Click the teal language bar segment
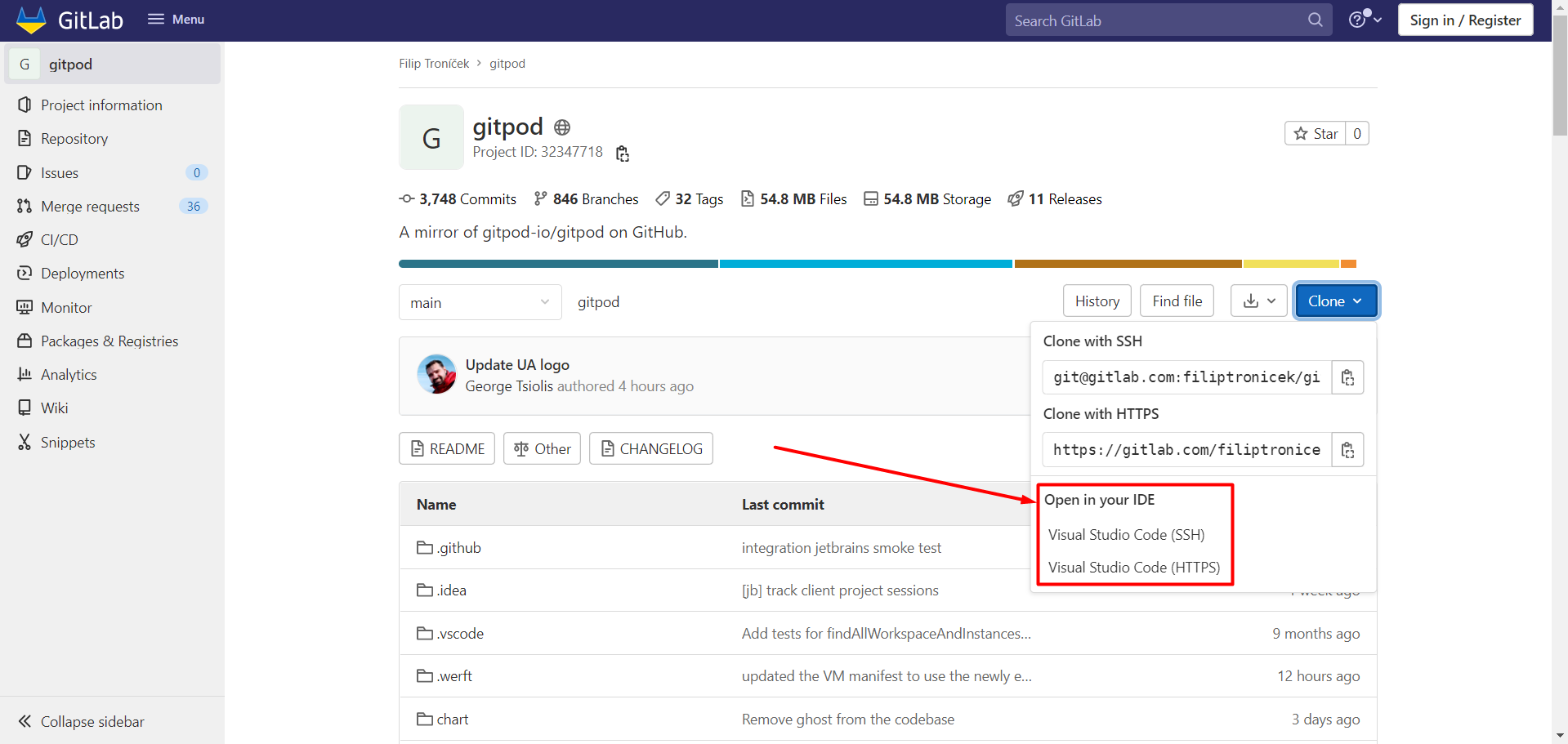The width and height of the screenshot is (1568, 744). tap(558, 264)
